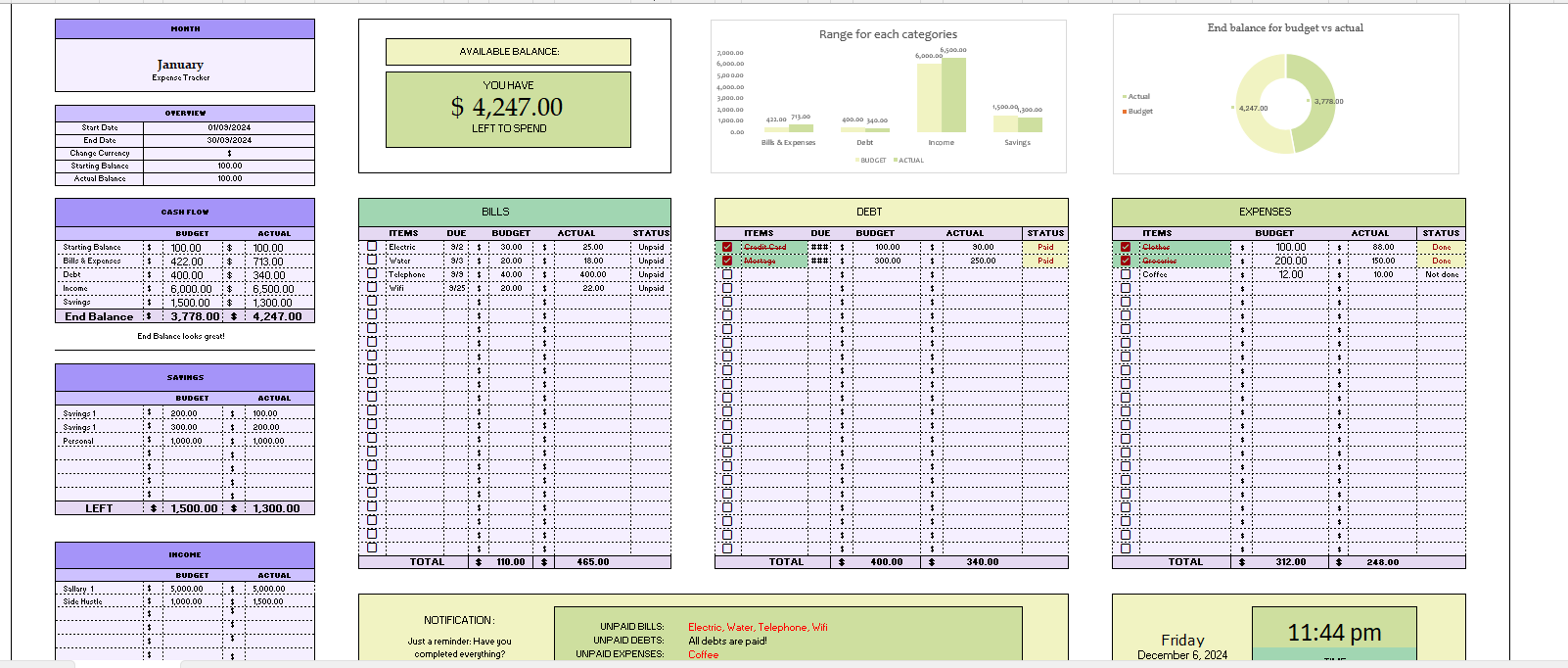The height and width of the screenshot is (668, 1568).
Task: Select Side Hustle actual 1,500.00
Action: (268, 601)
